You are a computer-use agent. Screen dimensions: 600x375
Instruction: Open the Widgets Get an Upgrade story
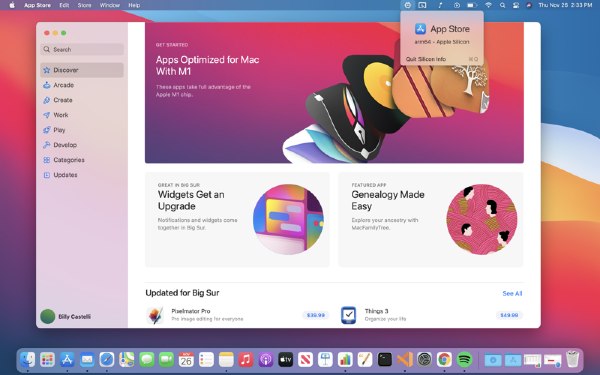(x=237, y=219)
